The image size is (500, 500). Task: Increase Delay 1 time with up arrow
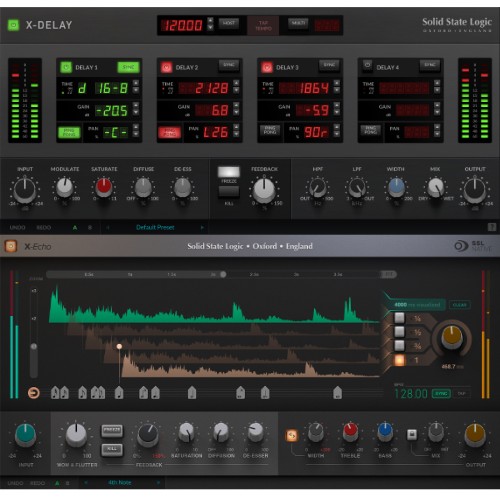click(x=136, y=82)
